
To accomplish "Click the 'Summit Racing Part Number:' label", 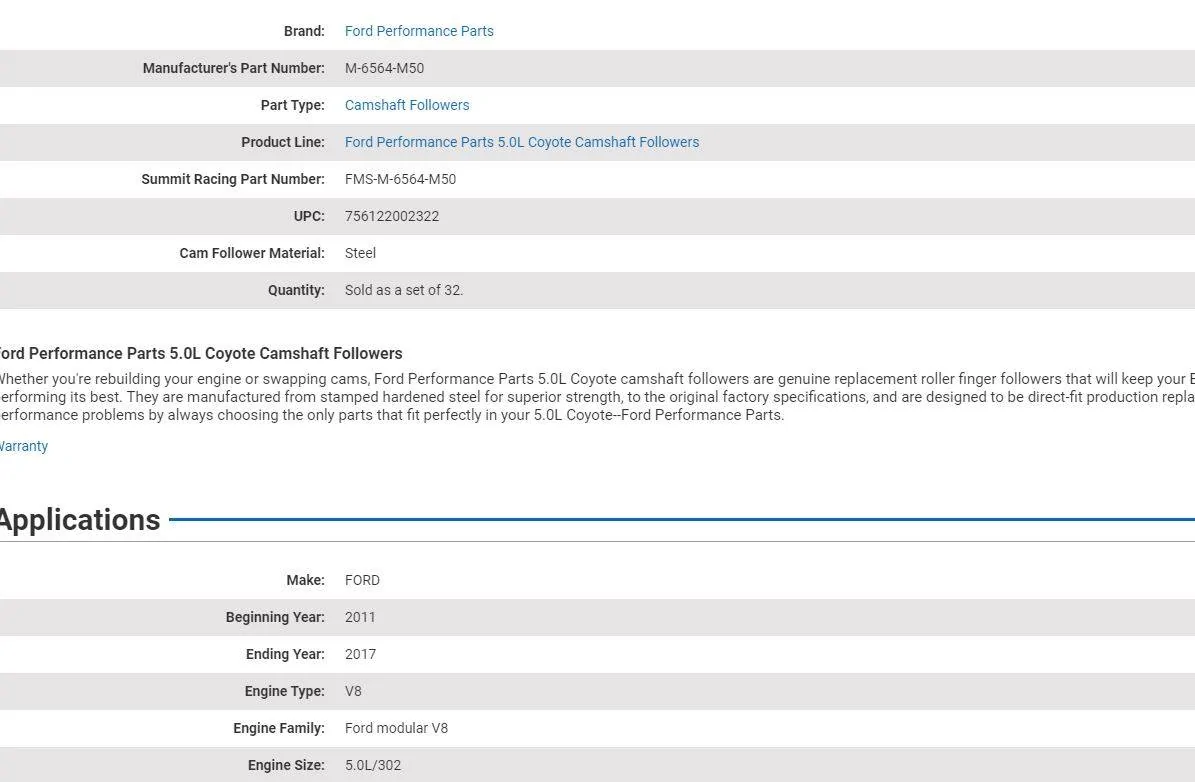I will 233,180.
